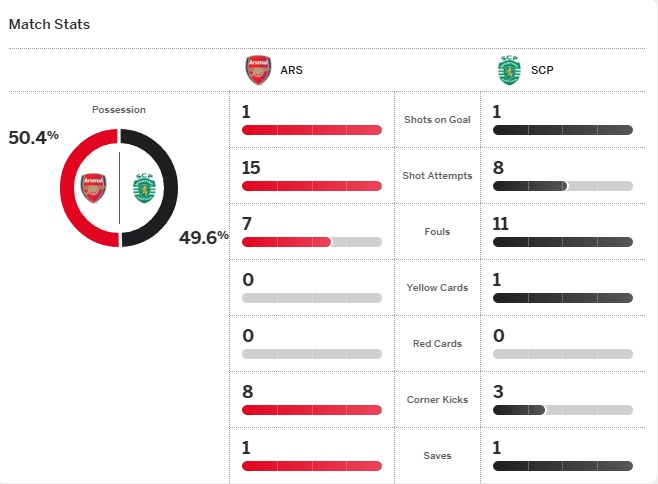Viewport: 658px width, 484px height.
Task: Click the red Arsenal possession arc
Action: [68, 187]
